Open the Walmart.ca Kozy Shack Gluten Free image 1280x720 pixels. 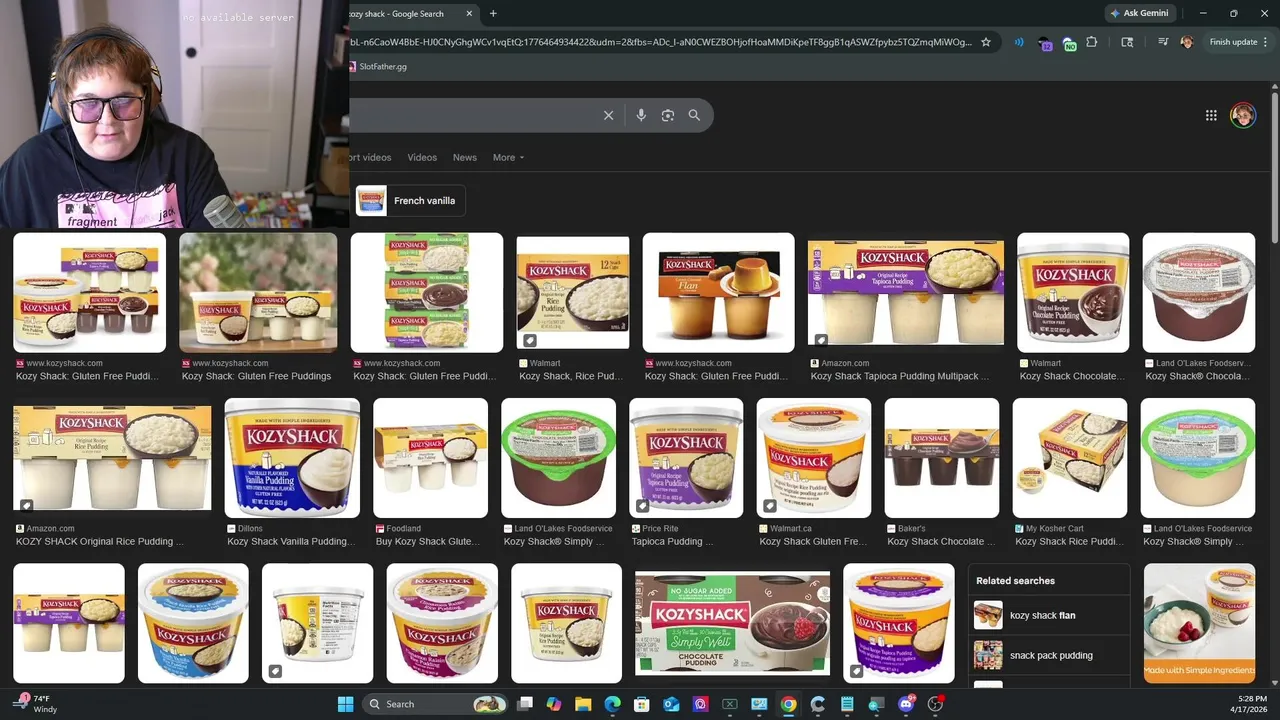click(814, 458)
